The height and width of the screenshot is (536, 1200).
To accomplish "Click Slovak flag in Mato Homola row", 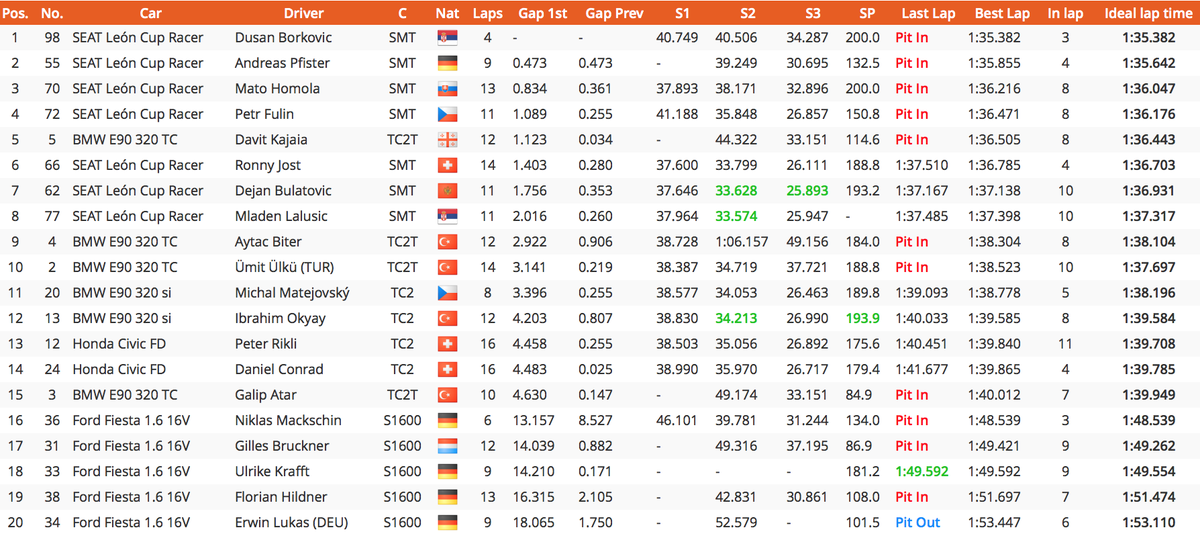I will point(447,88).
